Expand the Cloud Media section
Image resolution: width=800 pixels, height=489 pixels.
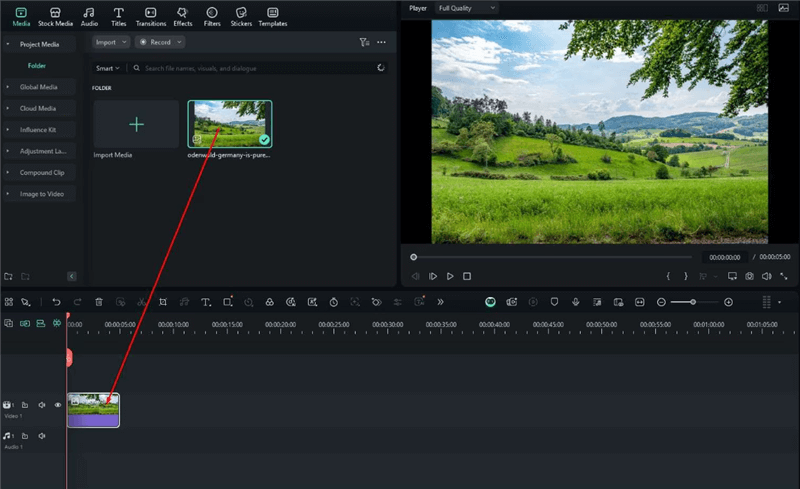[39, 109]
